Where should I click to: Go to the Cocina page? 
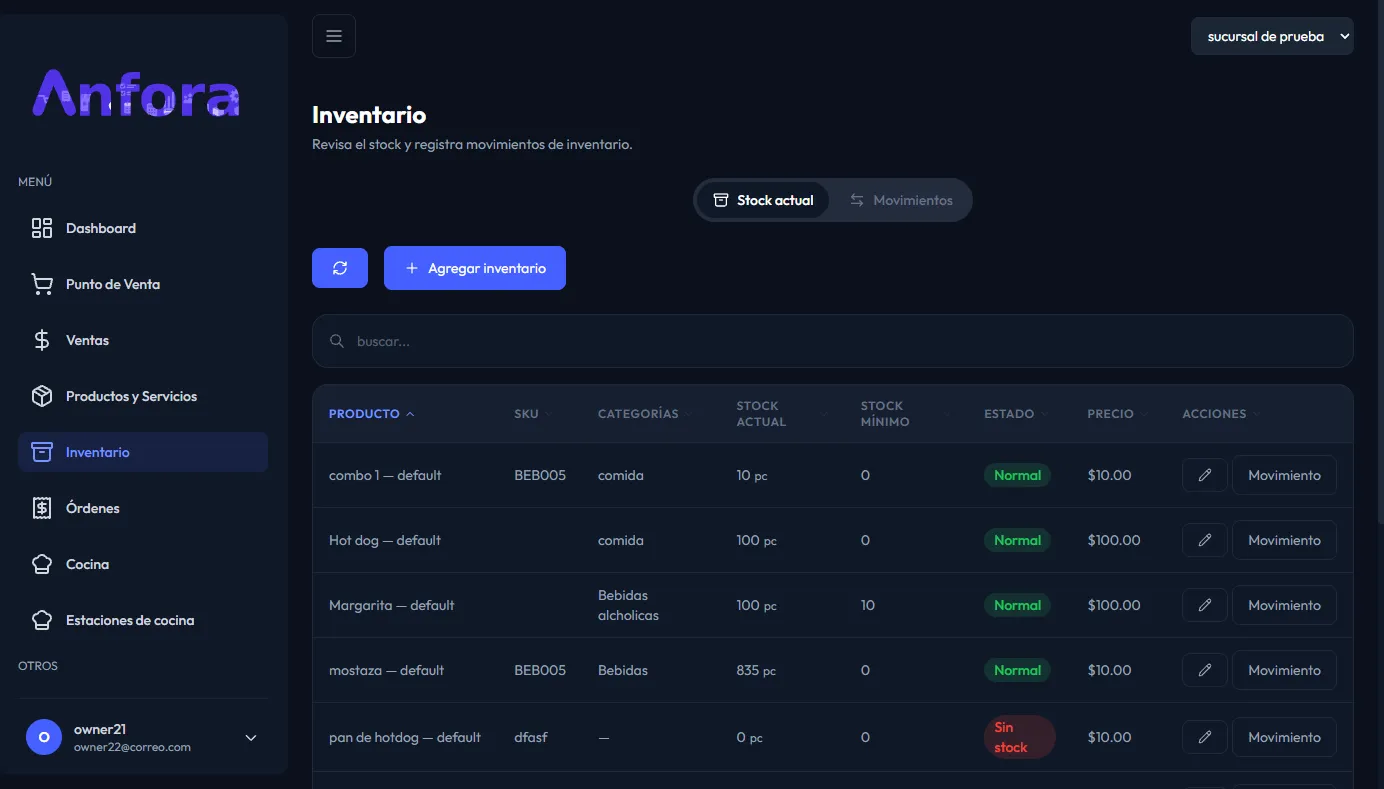(143, 564)
